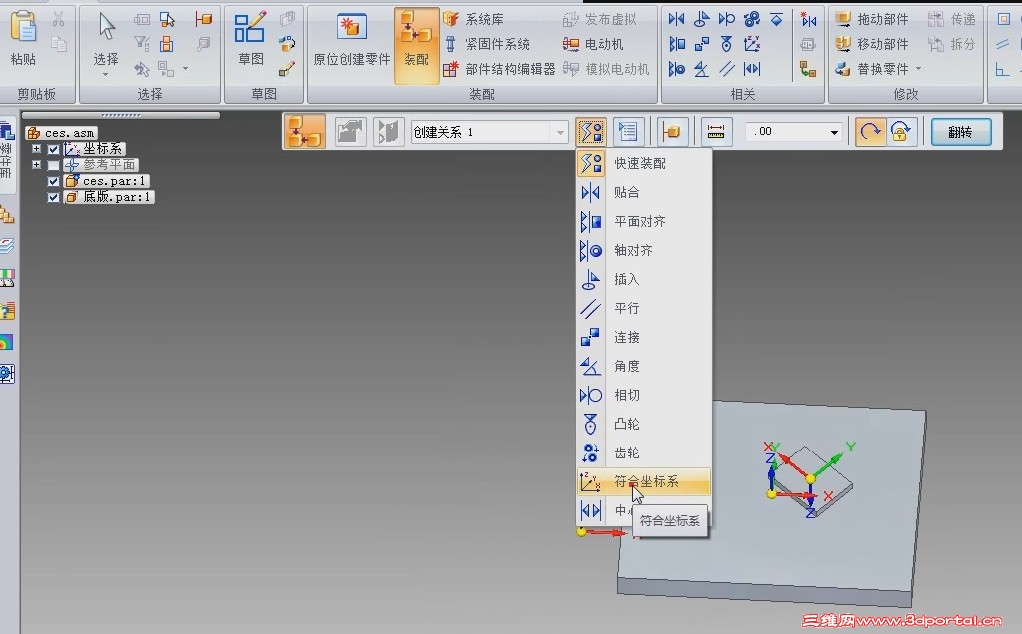This screenshot has height=634, width=1022.
Task: Choose Angle (角度) relationship
Action: (643, 366)
